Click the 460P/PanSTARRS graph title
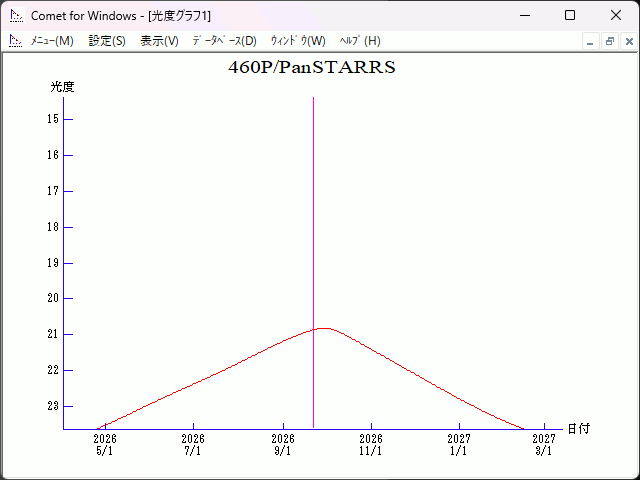 (312, 67)
